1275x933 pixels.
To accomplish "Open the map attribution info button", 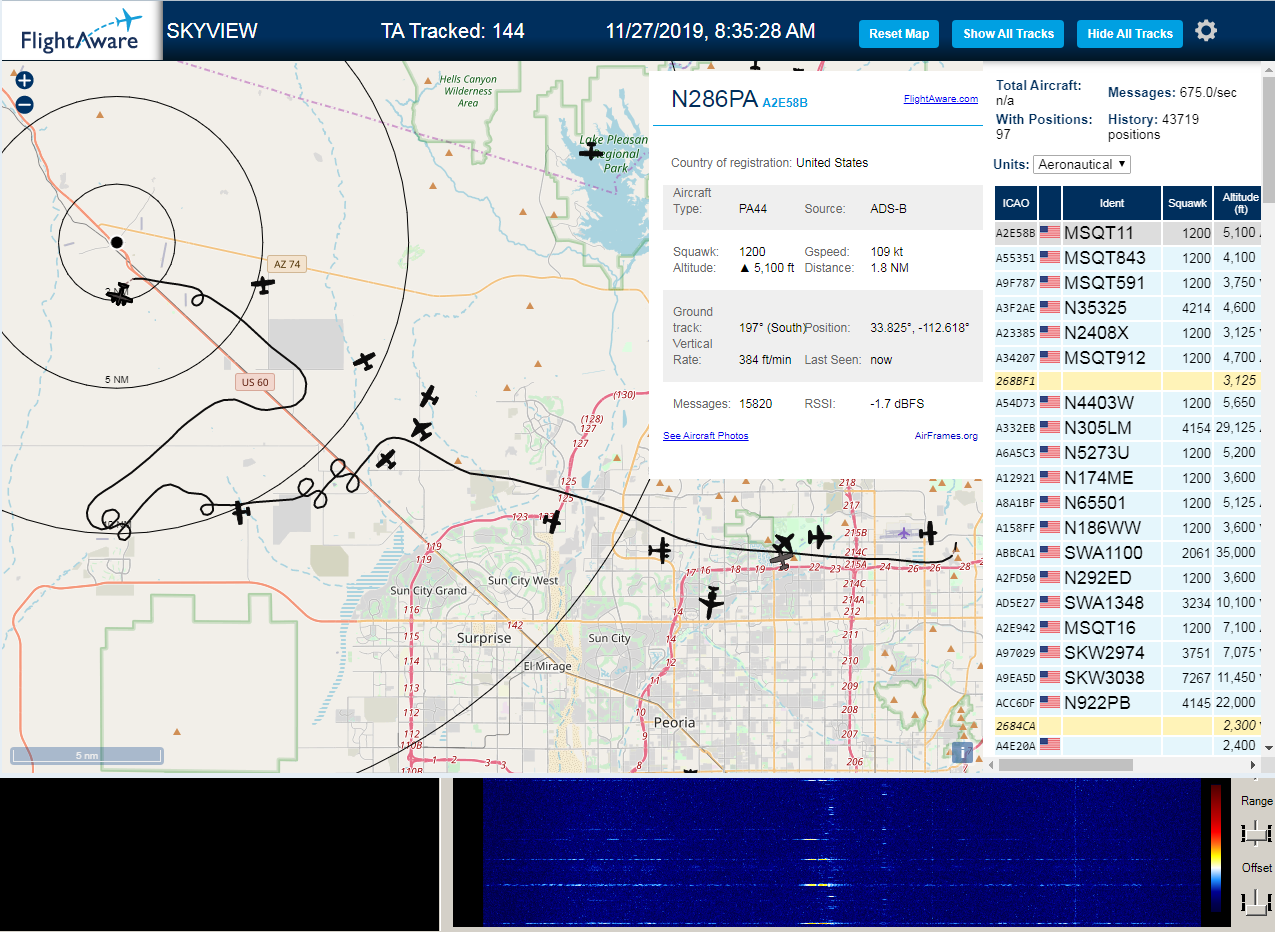I will coord(962,752).
